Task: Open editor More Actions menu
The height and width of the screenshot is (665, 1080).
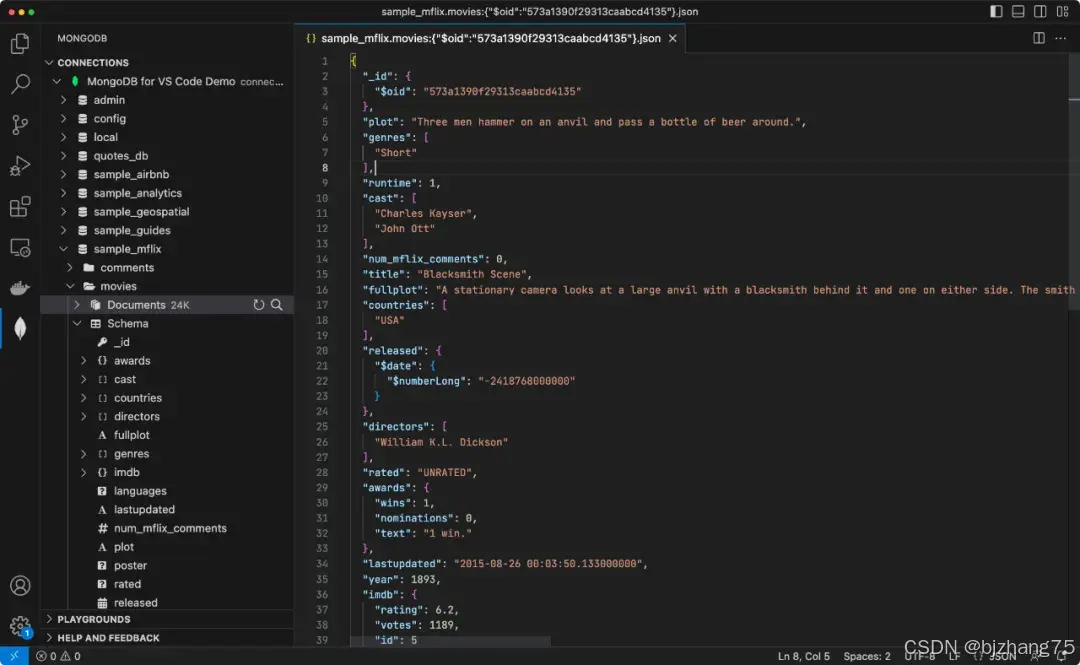Action: coord(1060,38)
